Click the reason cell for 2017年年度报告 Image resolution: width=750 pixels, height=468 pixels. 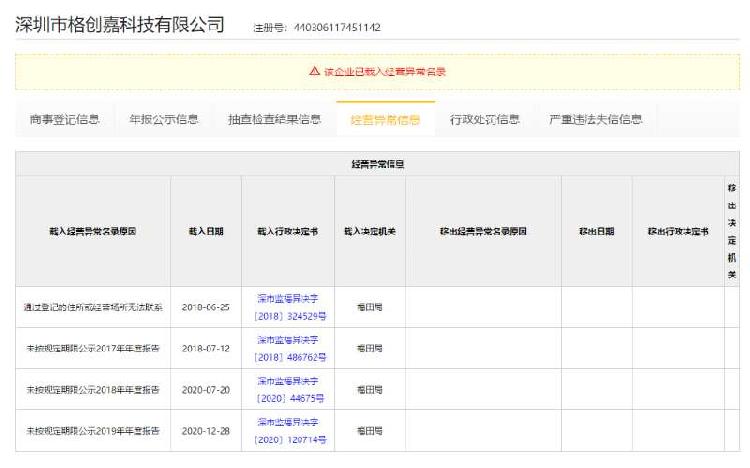tap(93, 348)
